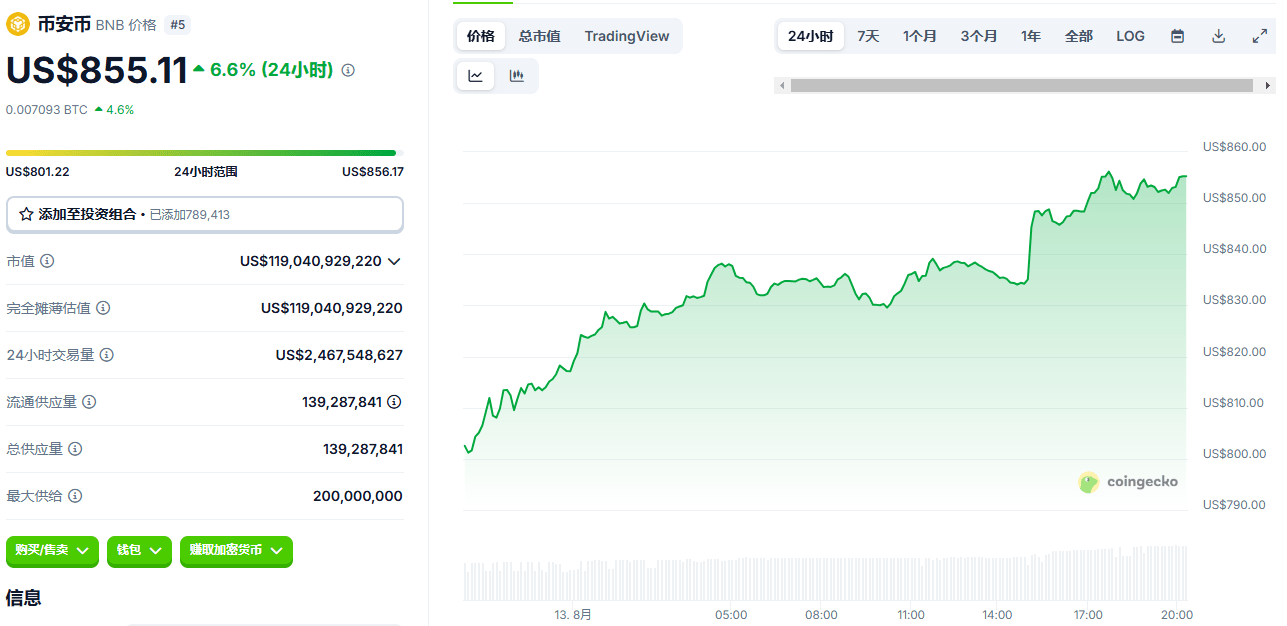Download the chart data

click(1219, 36)
